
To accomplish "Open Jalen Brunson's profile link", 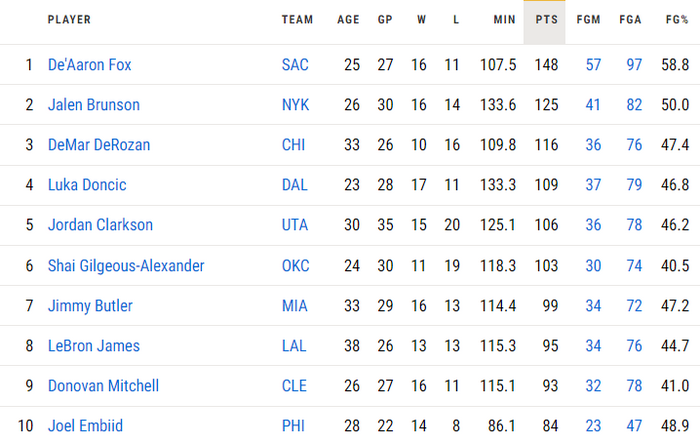I will tap(93, 105).
